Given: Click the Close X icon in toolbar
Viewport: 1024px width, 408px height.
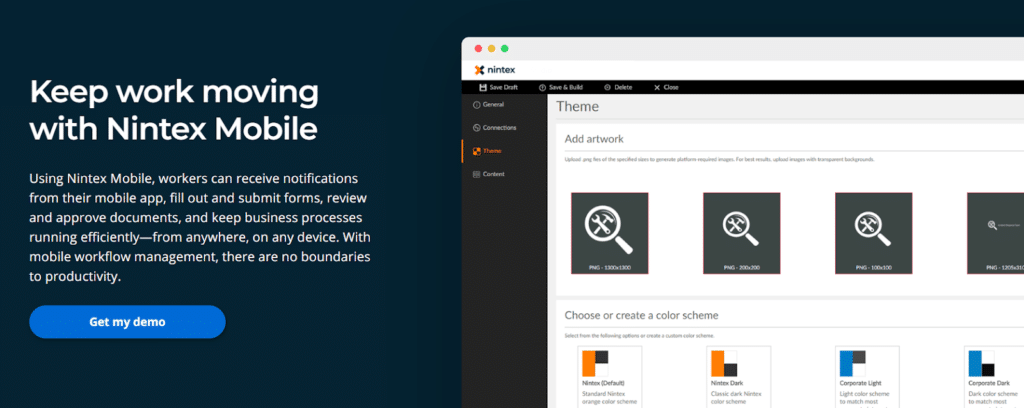Looking at the screenshot, I should [657, 88].
